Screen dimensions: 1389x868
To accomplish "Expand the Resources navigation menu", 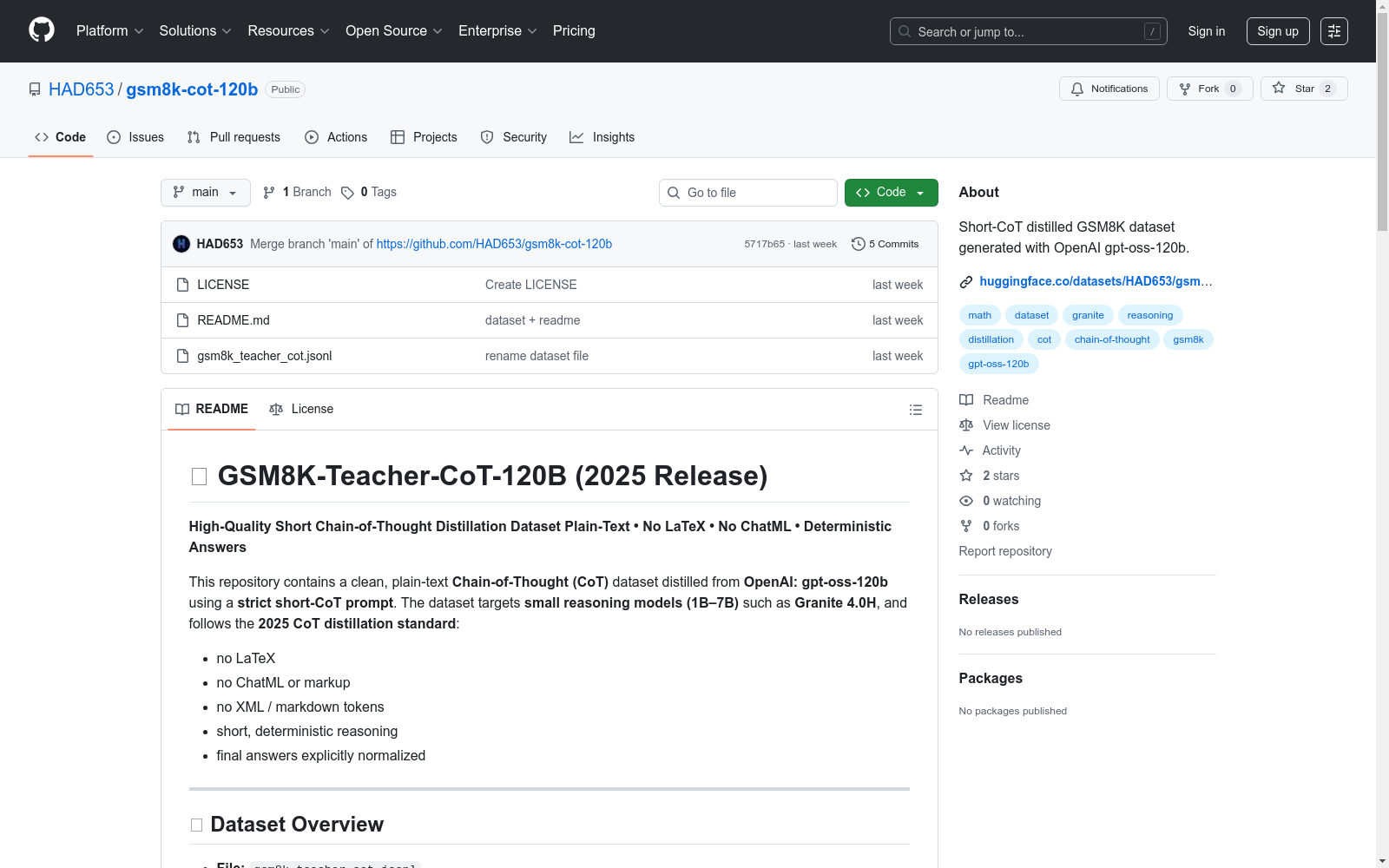I will click(x=289, y=31).
